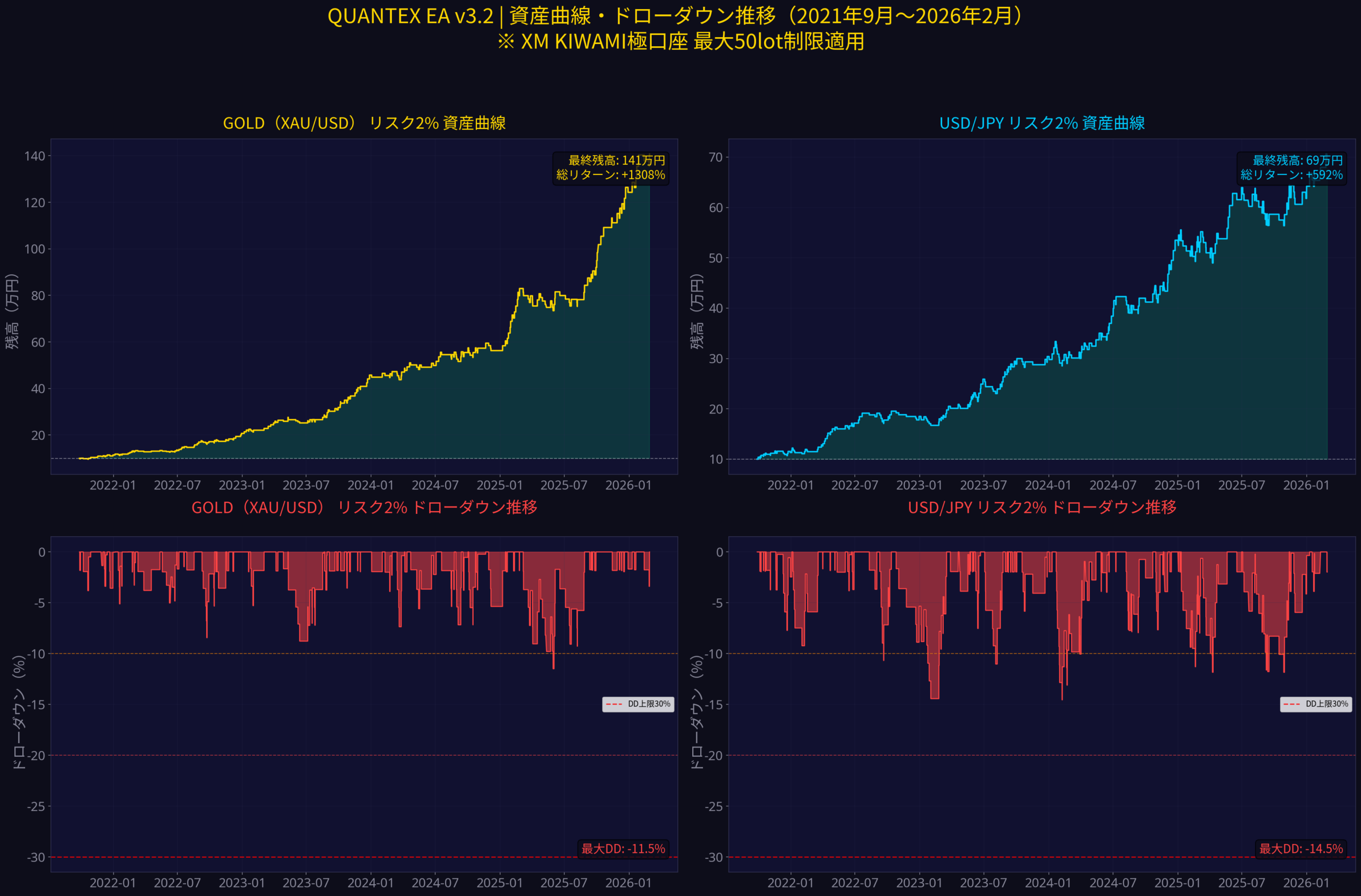Viewport: 1361px width, 896px height.
Task: Click the 最大DD: -14.5% label
Action: (x=1300, y=849)
